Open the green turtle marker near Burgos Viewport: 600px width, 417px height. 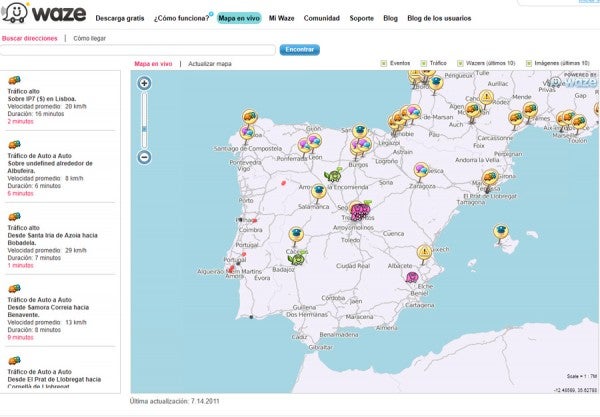[x=333, y=175]
